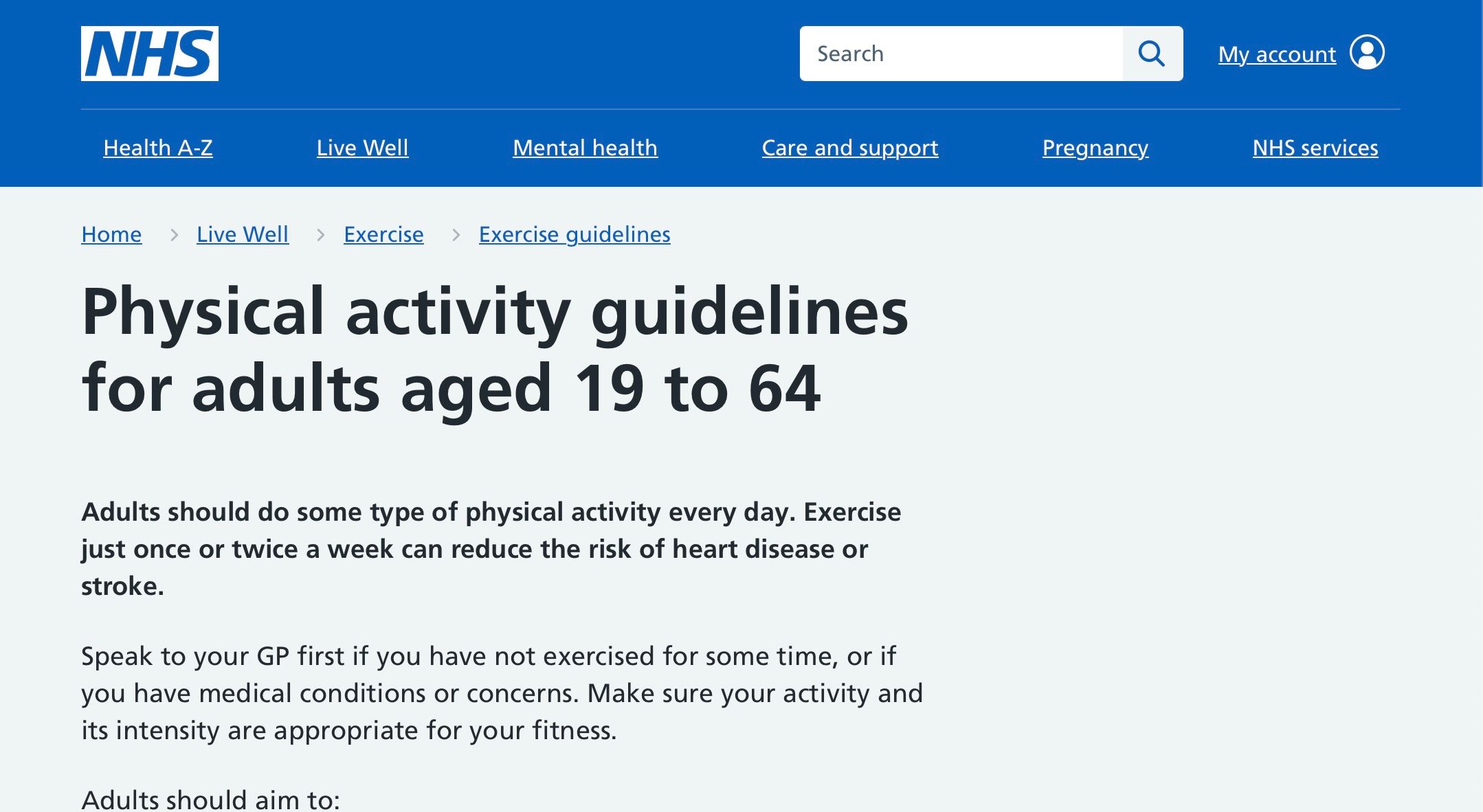The image size is (1483, 812).
Task: Open Care and support section
Action: [849, 148]
